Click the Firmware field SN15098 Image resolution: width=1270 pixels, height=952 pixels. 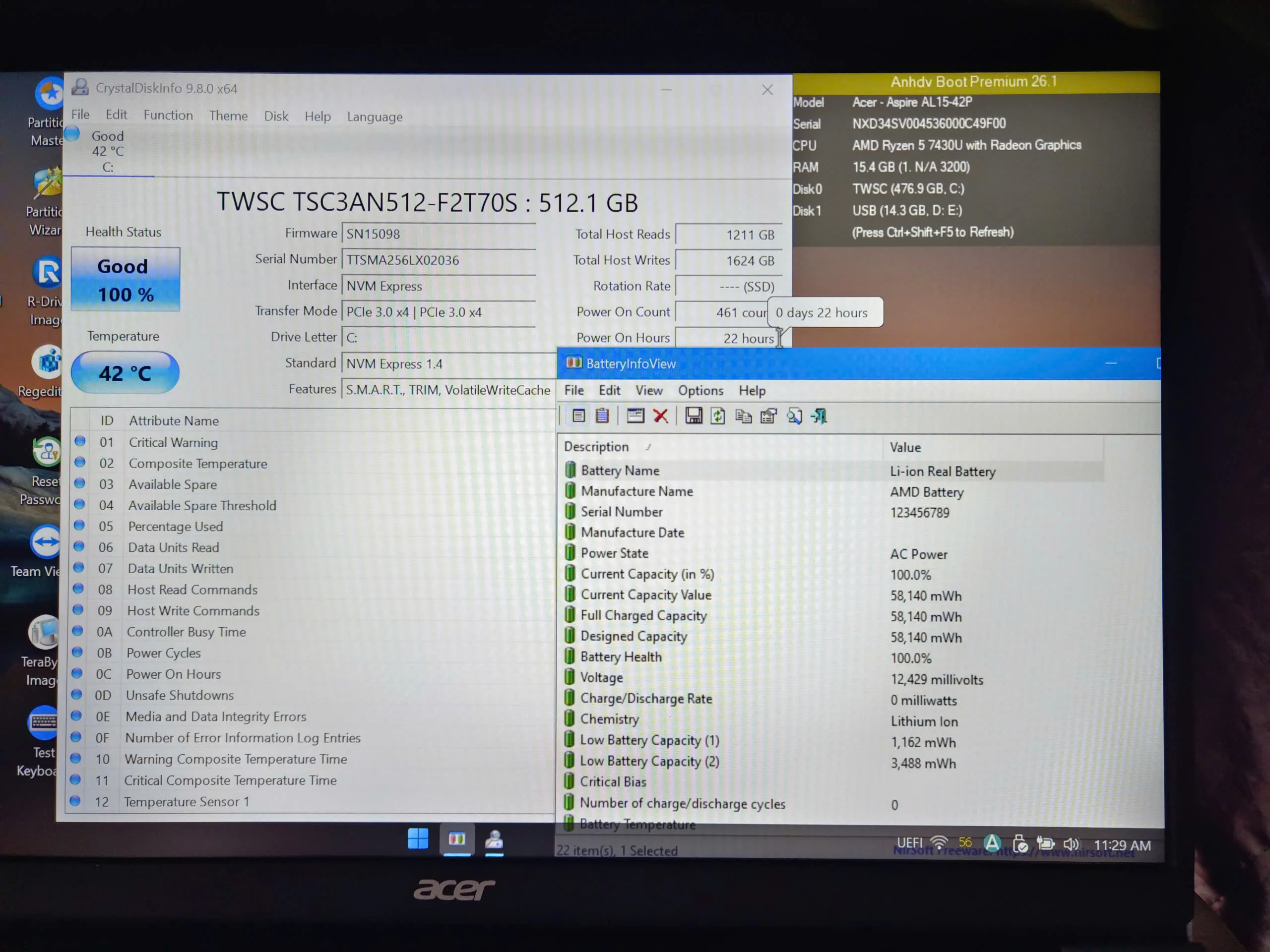coord(439,234)
